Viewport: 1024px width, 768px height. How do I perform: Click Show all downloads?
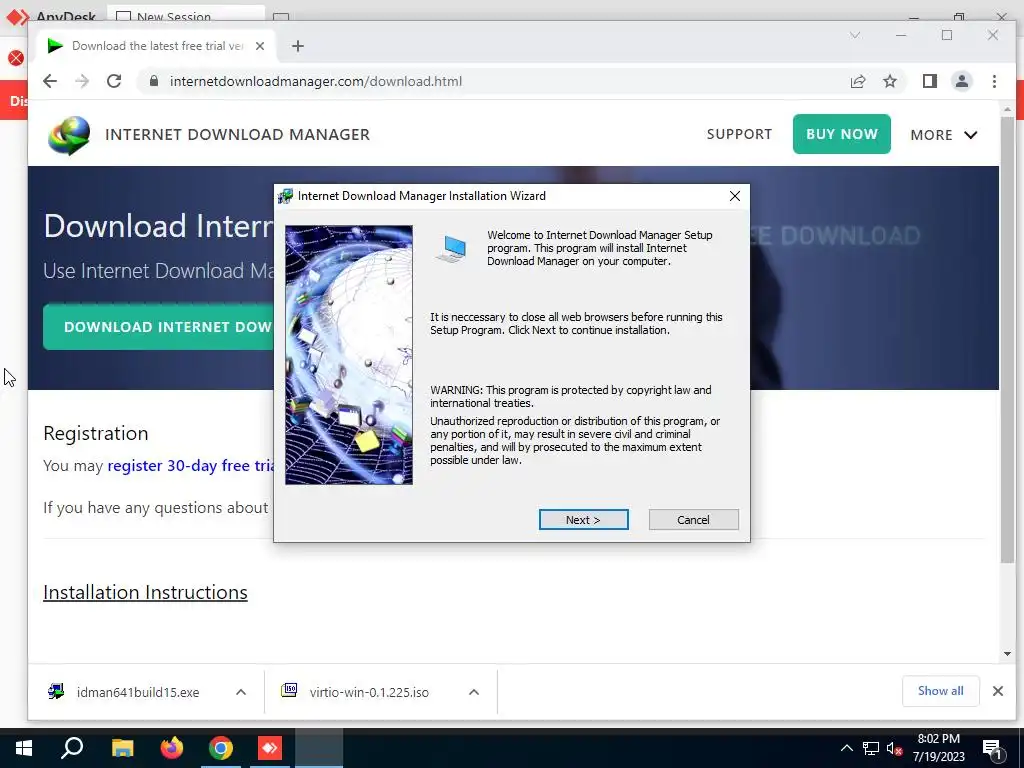point(940,691)
